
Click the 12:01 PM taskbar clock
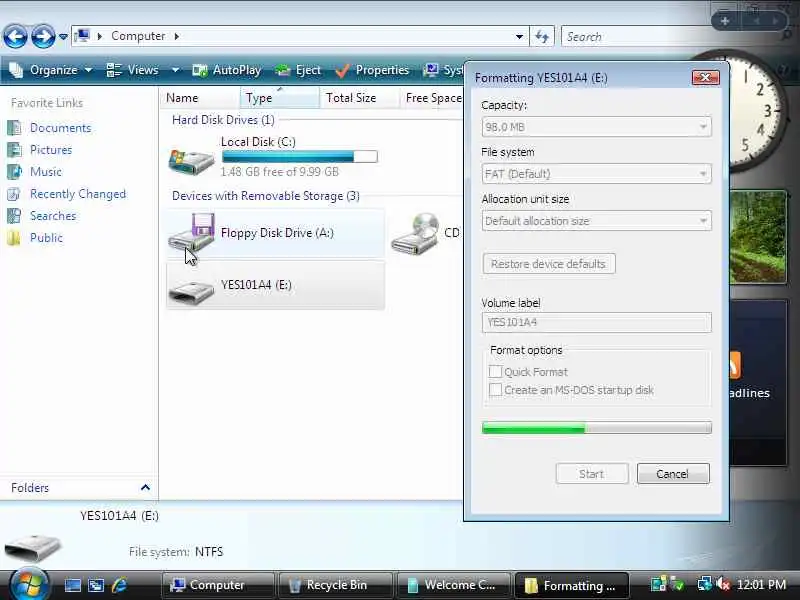click(x=762, y=585)
